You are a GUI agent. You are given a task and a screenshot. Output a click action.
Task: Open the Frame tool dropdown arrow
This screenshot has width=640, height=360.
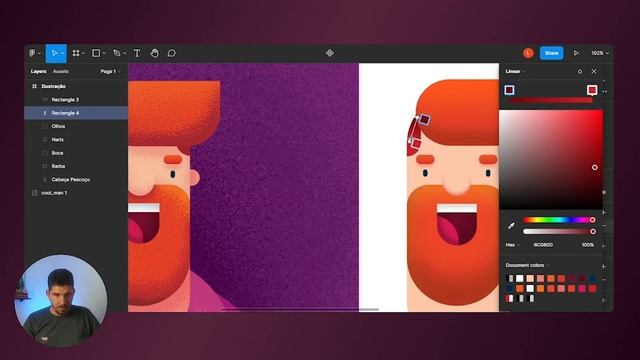pos(83,53)
